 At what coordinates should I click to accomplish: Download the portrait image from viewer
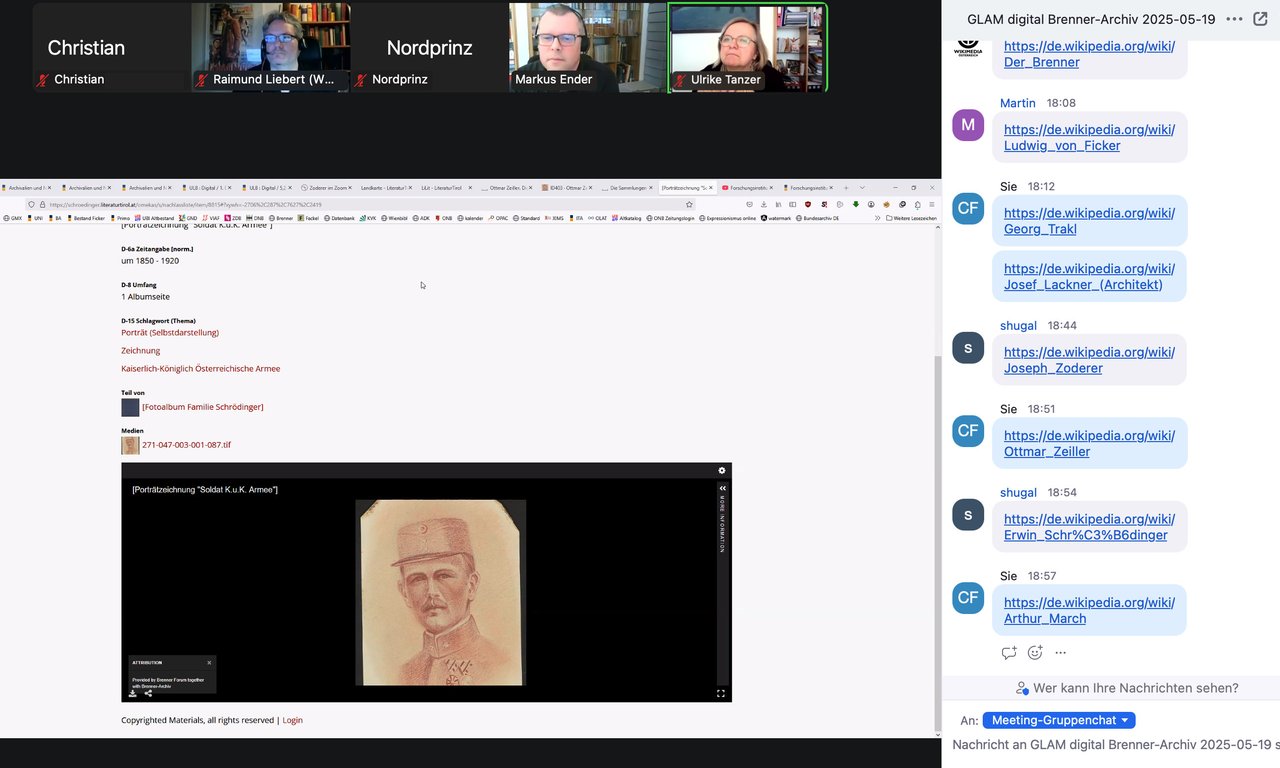[x=133, y=693]
